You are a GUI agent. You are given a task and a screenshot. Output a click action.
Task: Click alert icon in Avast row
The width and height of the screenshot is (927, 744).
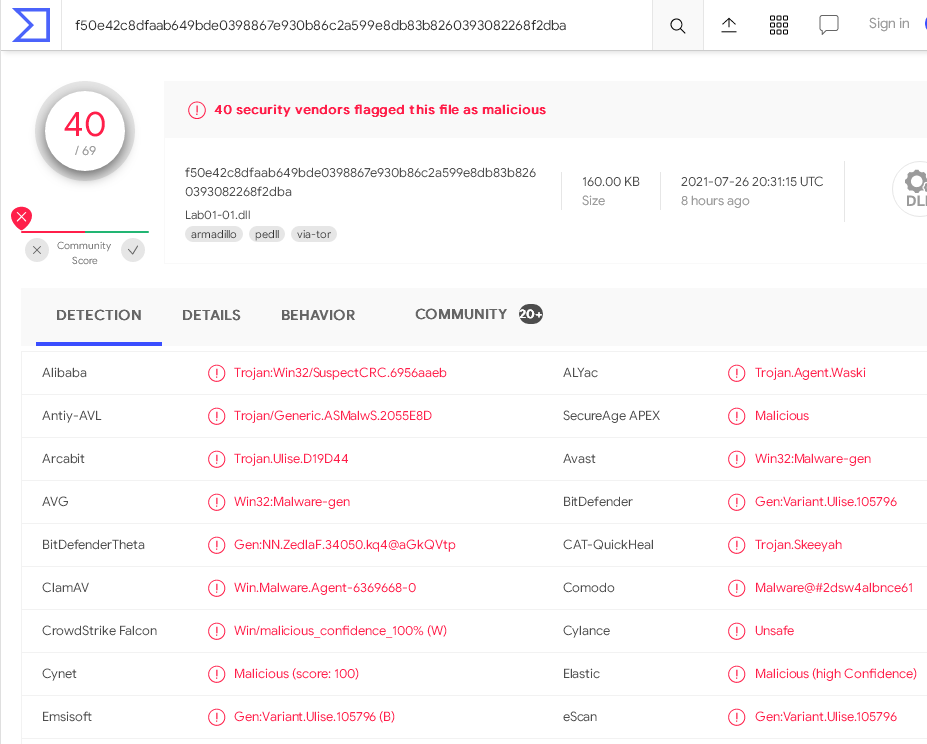click(737, 459)
